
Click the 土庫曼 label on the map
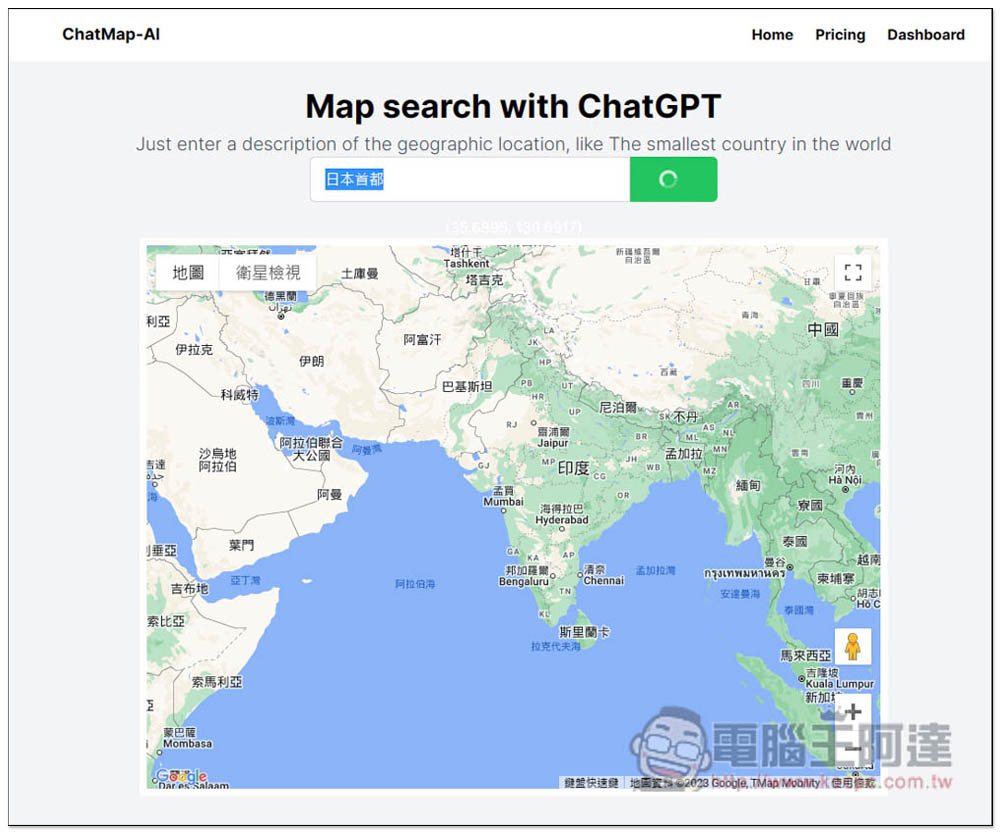pos(360,274)
